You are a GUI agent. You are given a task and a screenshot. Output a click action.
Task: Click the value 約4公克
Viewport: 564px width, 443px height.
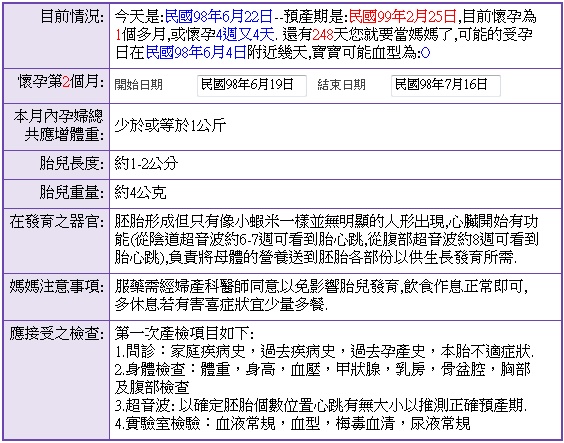pos(141,193)
